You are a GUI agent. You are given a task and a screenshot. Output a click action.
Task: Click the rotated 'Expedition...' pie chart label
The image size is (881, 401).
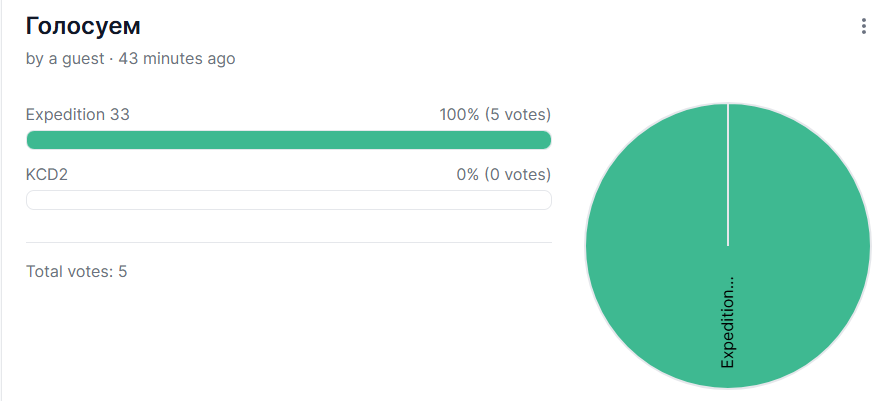[x=728, y=322]
